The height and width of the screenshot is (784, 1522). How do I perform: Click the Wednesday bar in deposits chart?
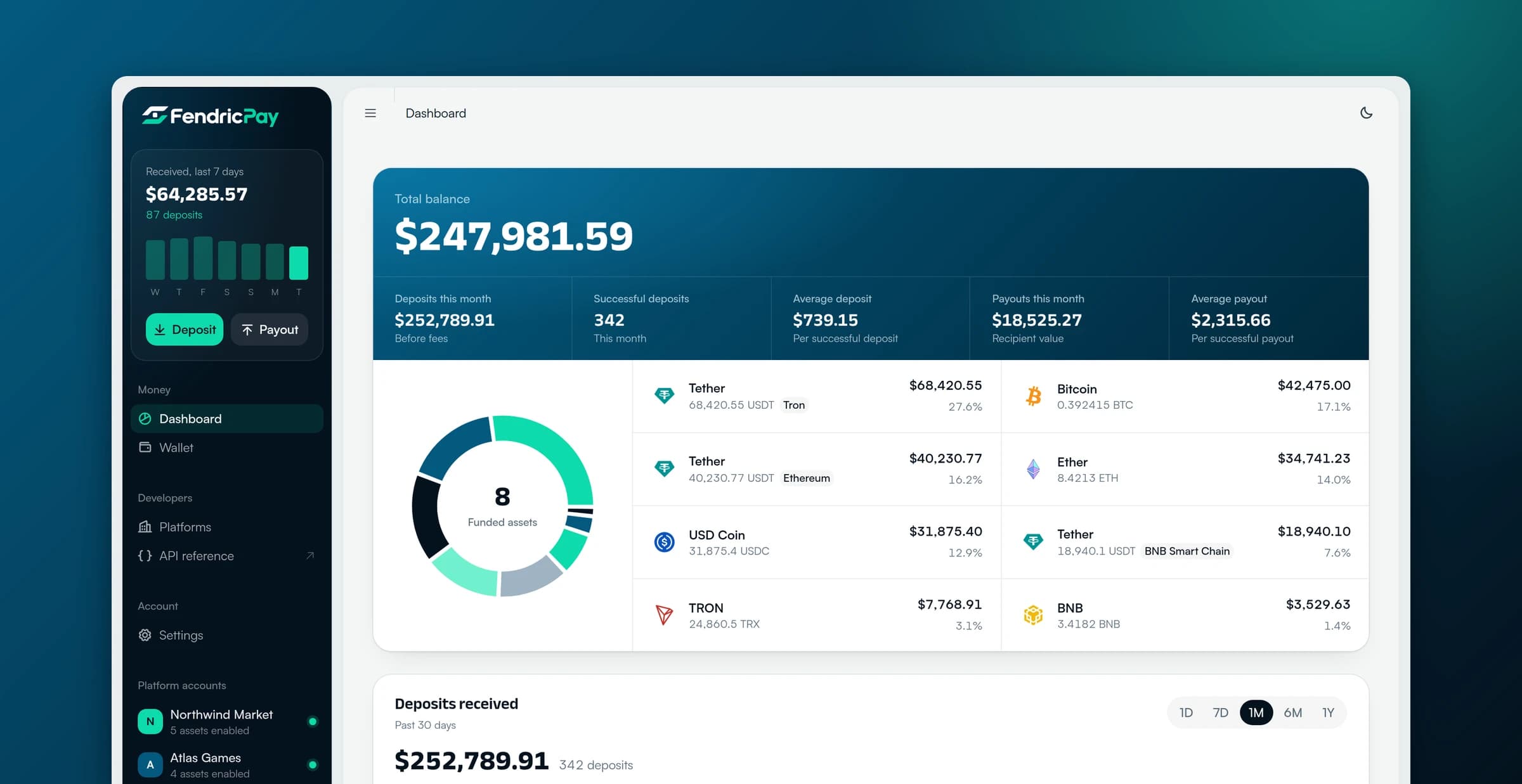click(155, 259)
